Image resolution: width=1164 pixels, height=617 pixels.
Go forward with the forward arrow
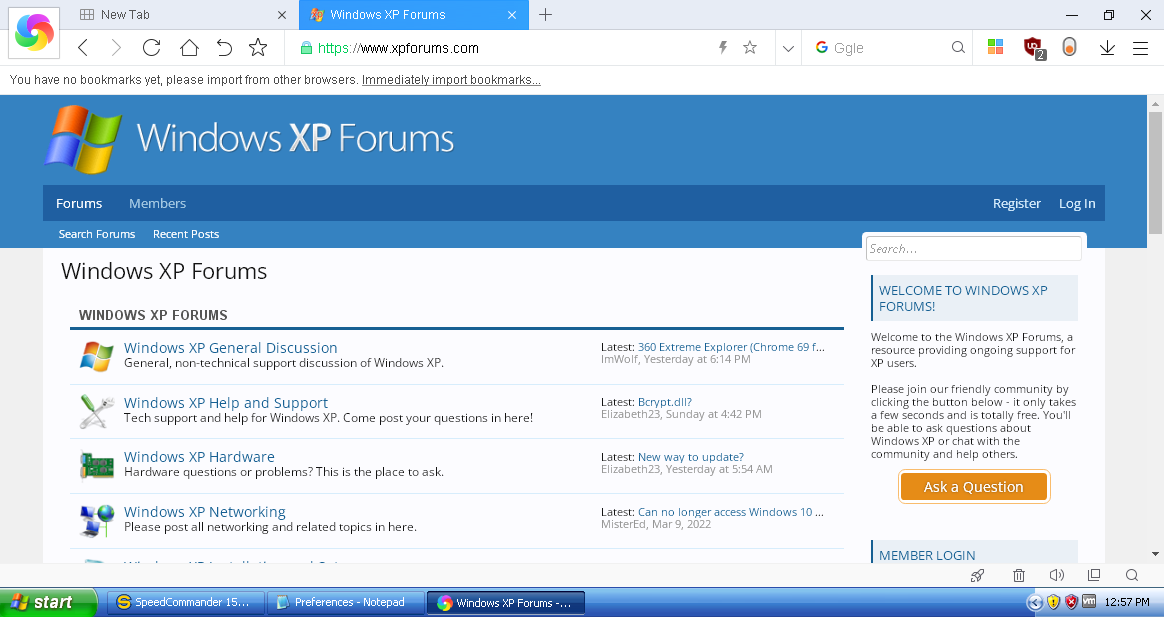(x=116, y=48)
